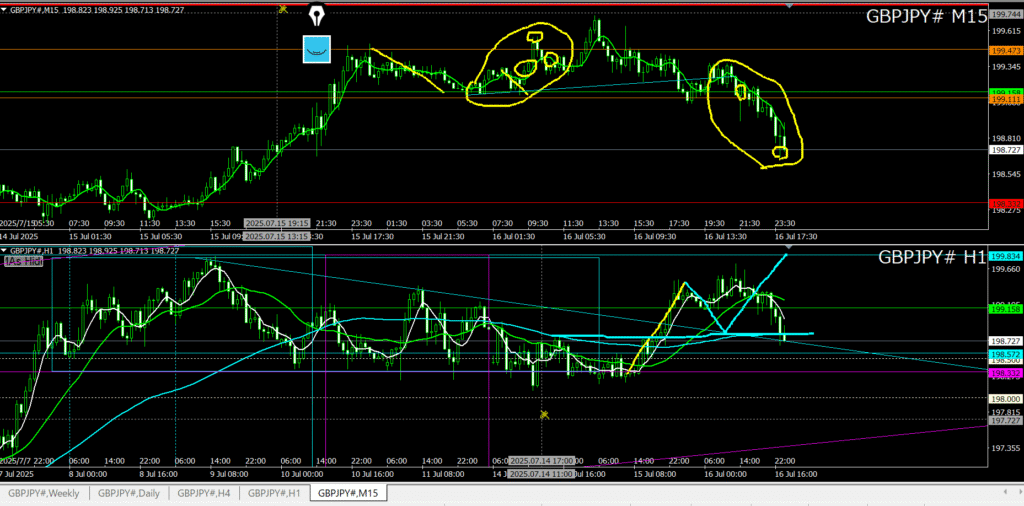Screen dimensions: 1024x506
Task: Click the 2025.07.14 11:00 time label
Action: point(542,473)
